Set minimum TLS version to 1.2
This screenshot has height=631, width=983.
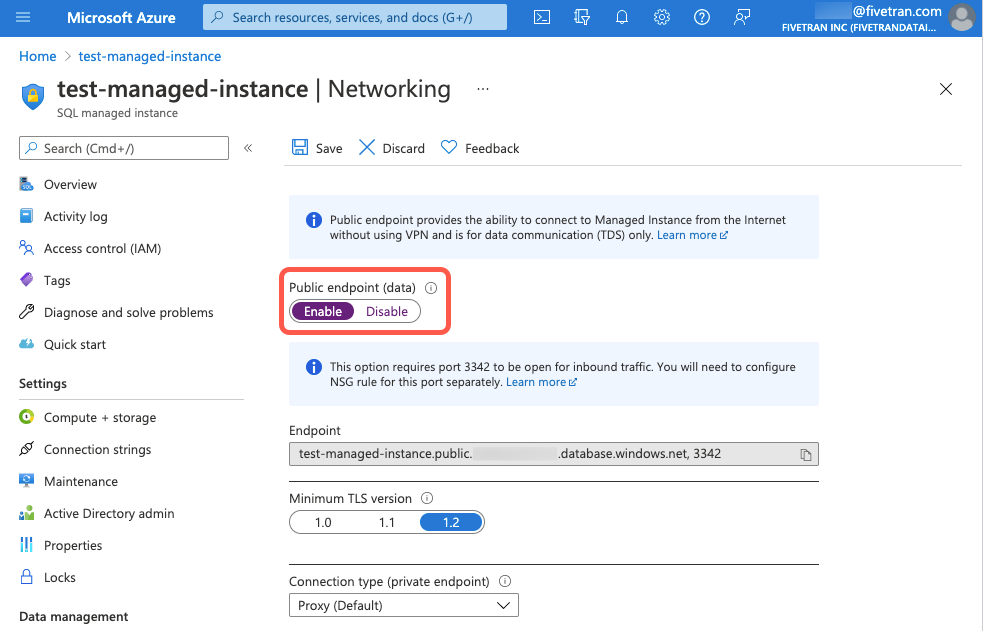451,523
